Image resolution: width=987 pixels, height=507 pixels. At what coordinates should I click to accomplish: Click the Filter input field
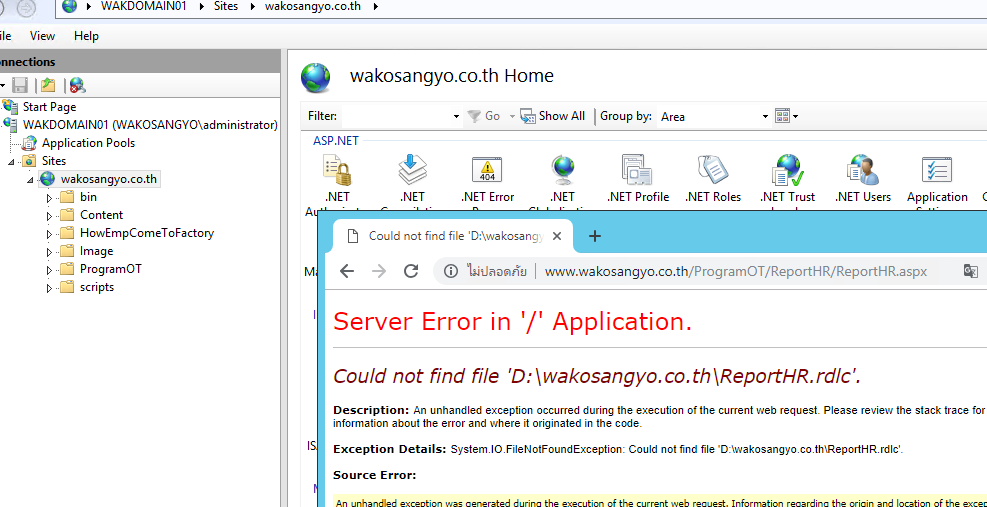click(396, 117)
